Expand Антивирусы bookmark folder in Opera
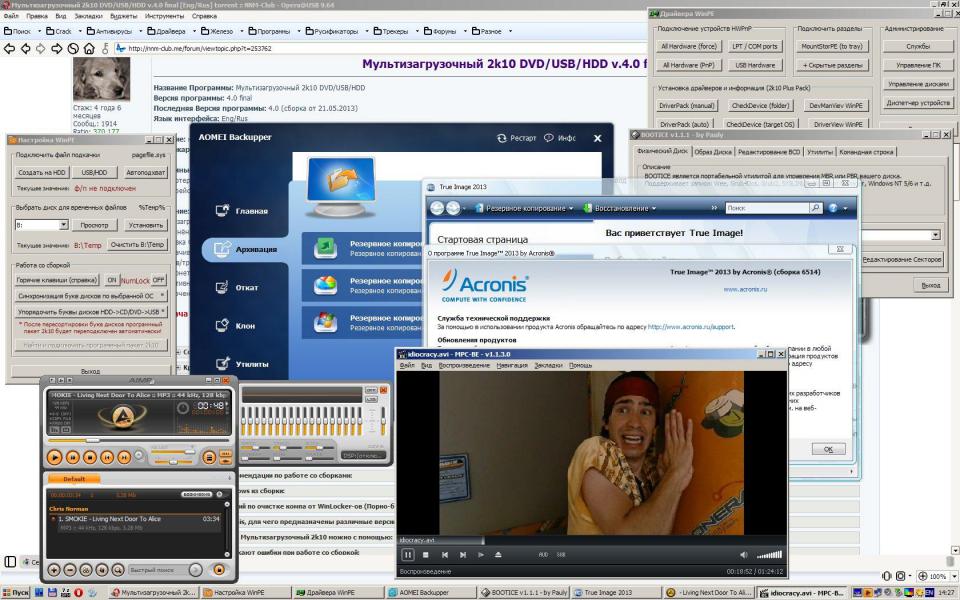960x600 pixels. tap(140, 31)
